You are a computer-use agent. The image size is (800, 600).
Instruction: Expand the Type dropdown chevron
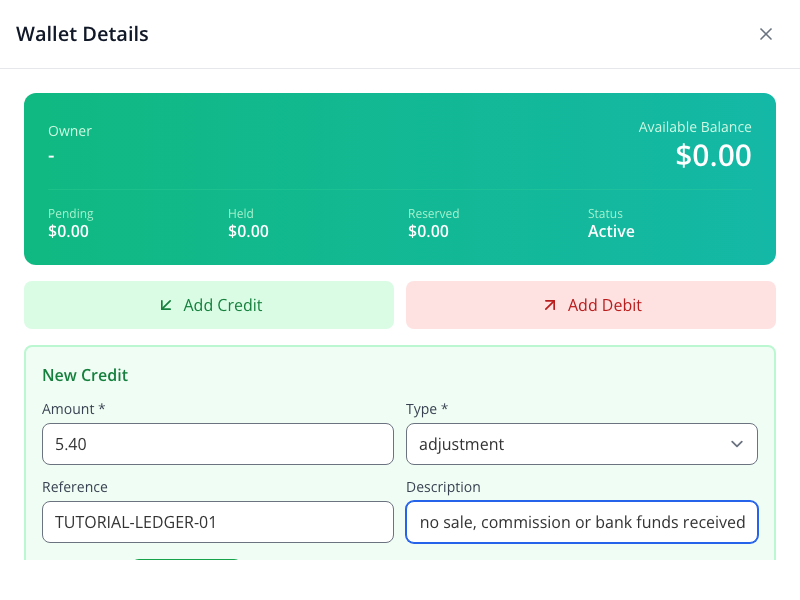(737, 444)
